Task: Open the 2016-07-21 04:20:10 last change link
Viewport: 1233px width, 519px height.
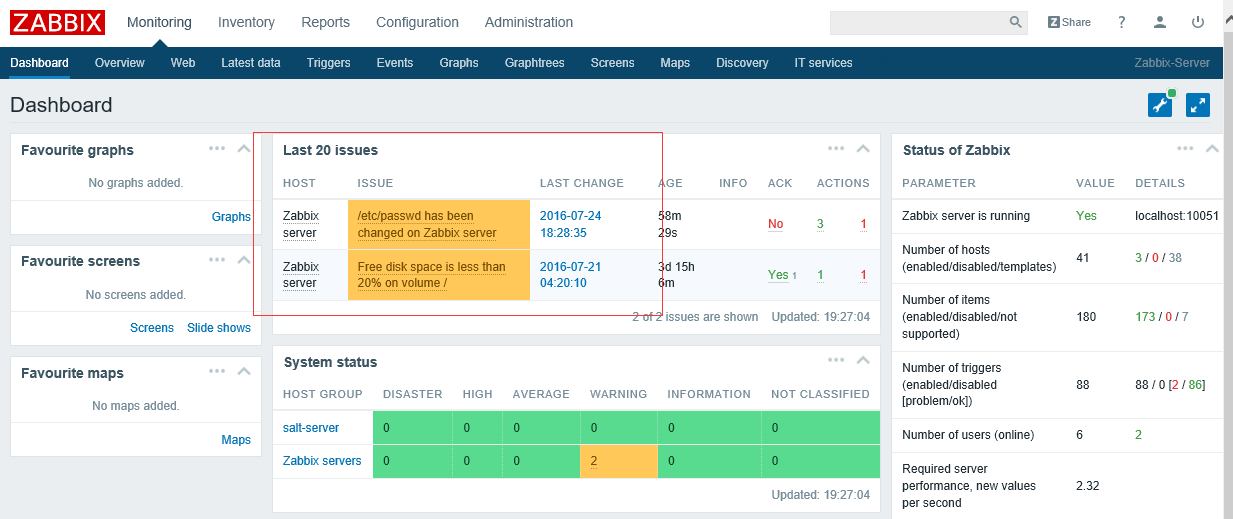Action: (x=571, y=275)
